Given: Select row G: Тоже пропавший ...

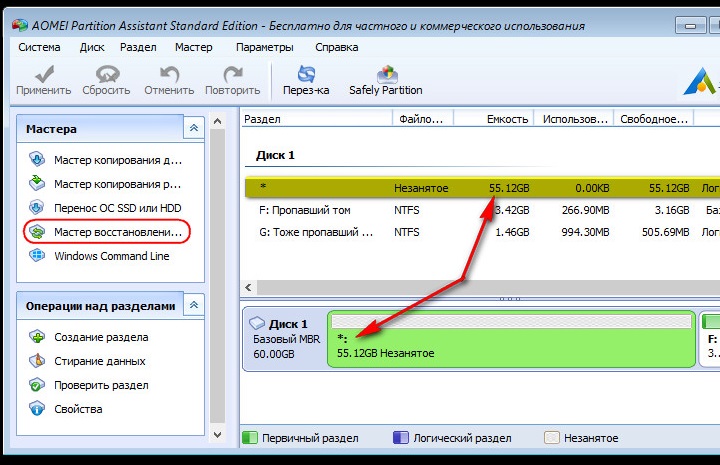Looking at the screenshot, I should click(x=482, y=232).
